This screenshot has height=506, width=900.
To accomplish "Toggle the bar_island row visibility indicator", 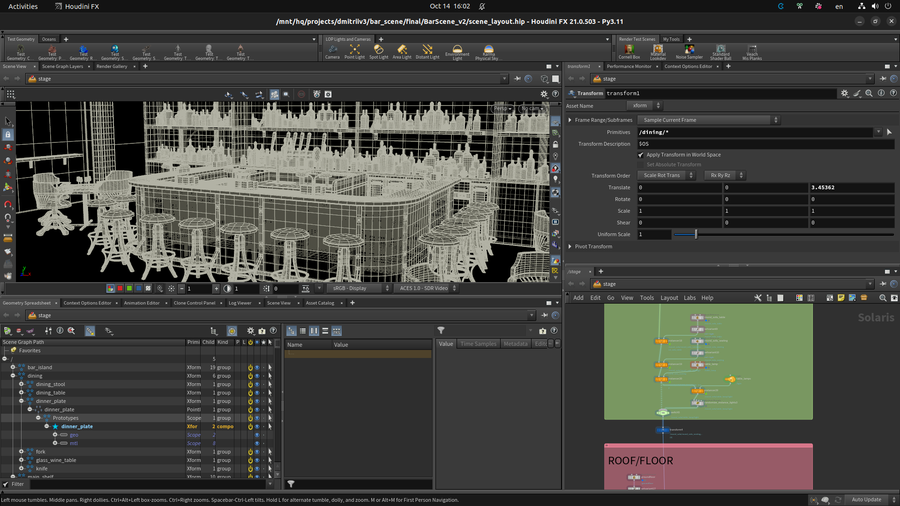I will point(257,368).
